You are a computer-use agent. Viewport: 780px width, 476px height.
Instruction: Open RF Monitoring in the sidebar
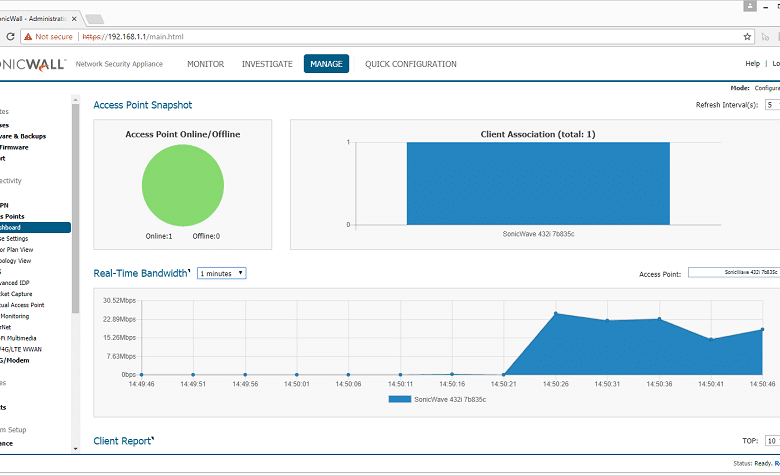tap(14, 316)
